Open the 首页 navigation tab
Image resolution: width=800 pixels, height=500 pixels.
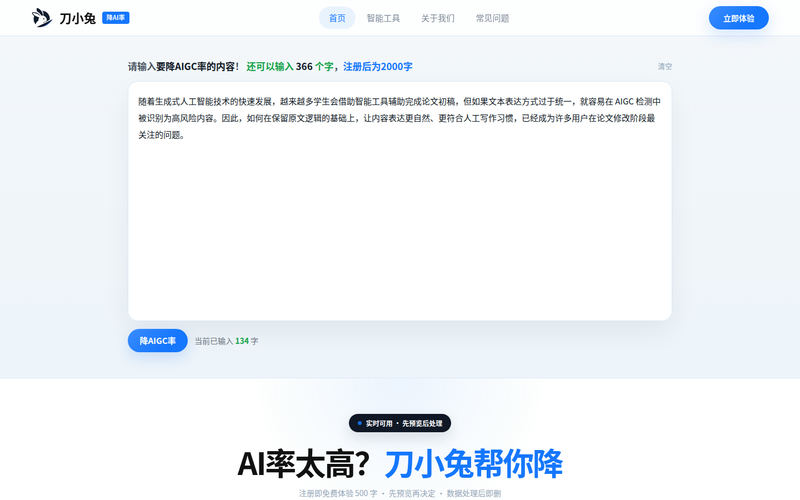pyautogui.click(x=337, y=18)
